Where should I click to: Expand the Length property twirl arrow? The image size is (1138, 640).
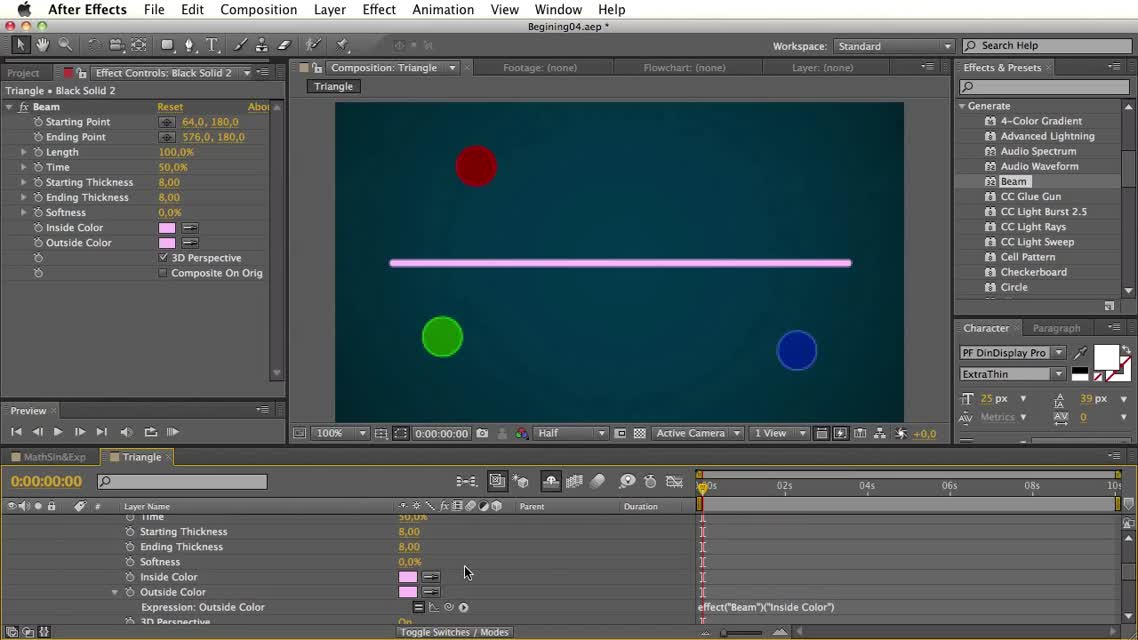pos(23,152)
